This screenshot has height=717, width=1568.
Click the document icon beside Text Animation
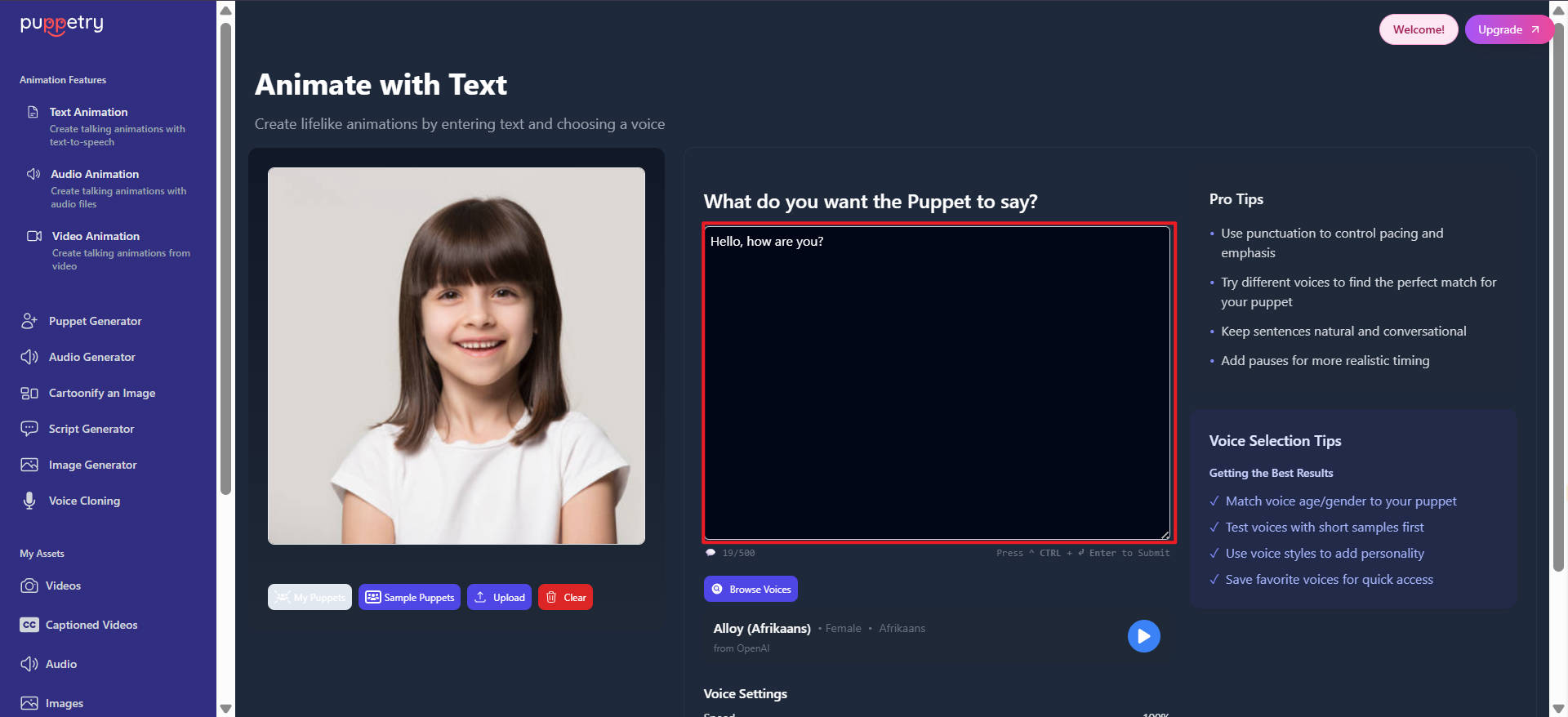(33, 112)
